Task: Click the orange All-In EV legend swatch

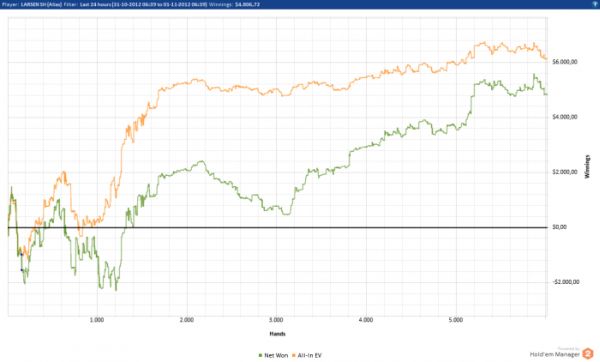Action: tap(294, 355)
